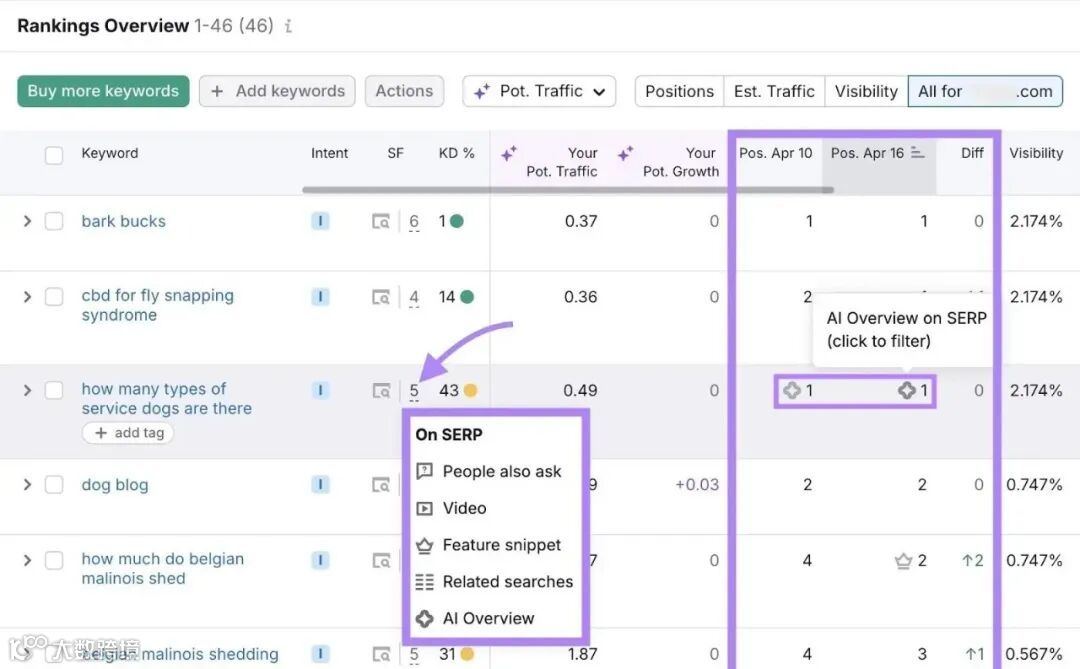Switch to the Visibility tab
Image resolution: width=1080 pixels, height=669 pixels.
866,91
